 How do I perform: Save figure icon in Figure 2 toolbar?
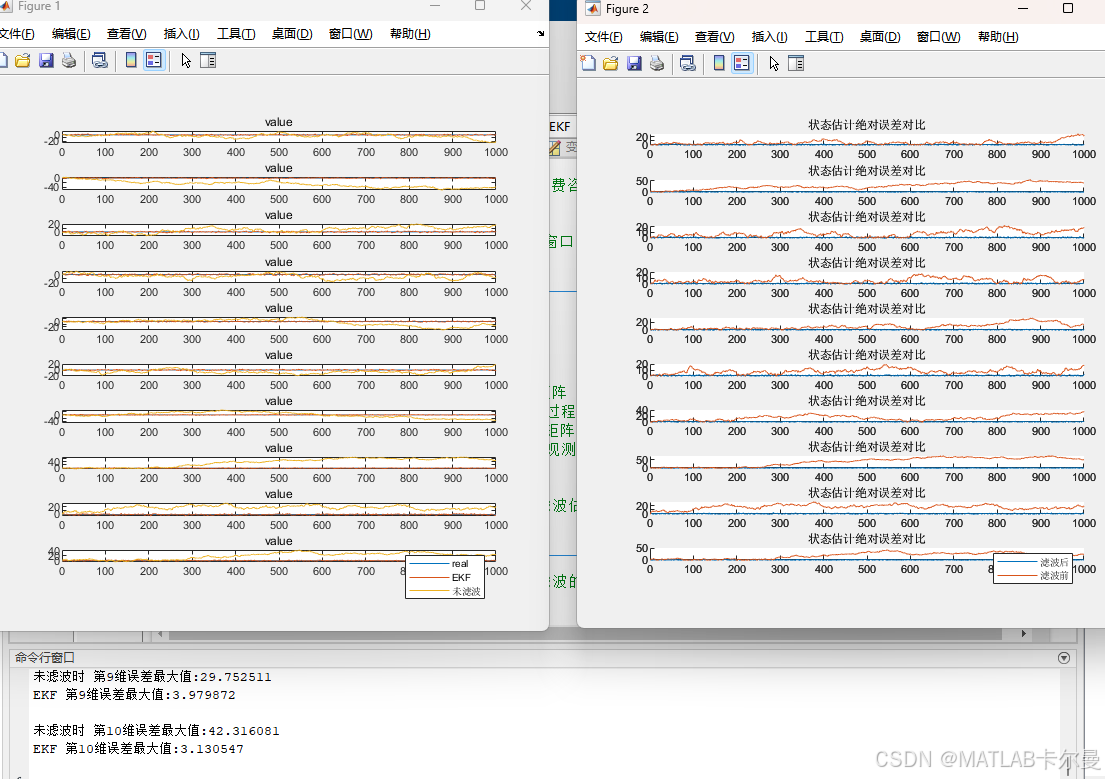634,63
